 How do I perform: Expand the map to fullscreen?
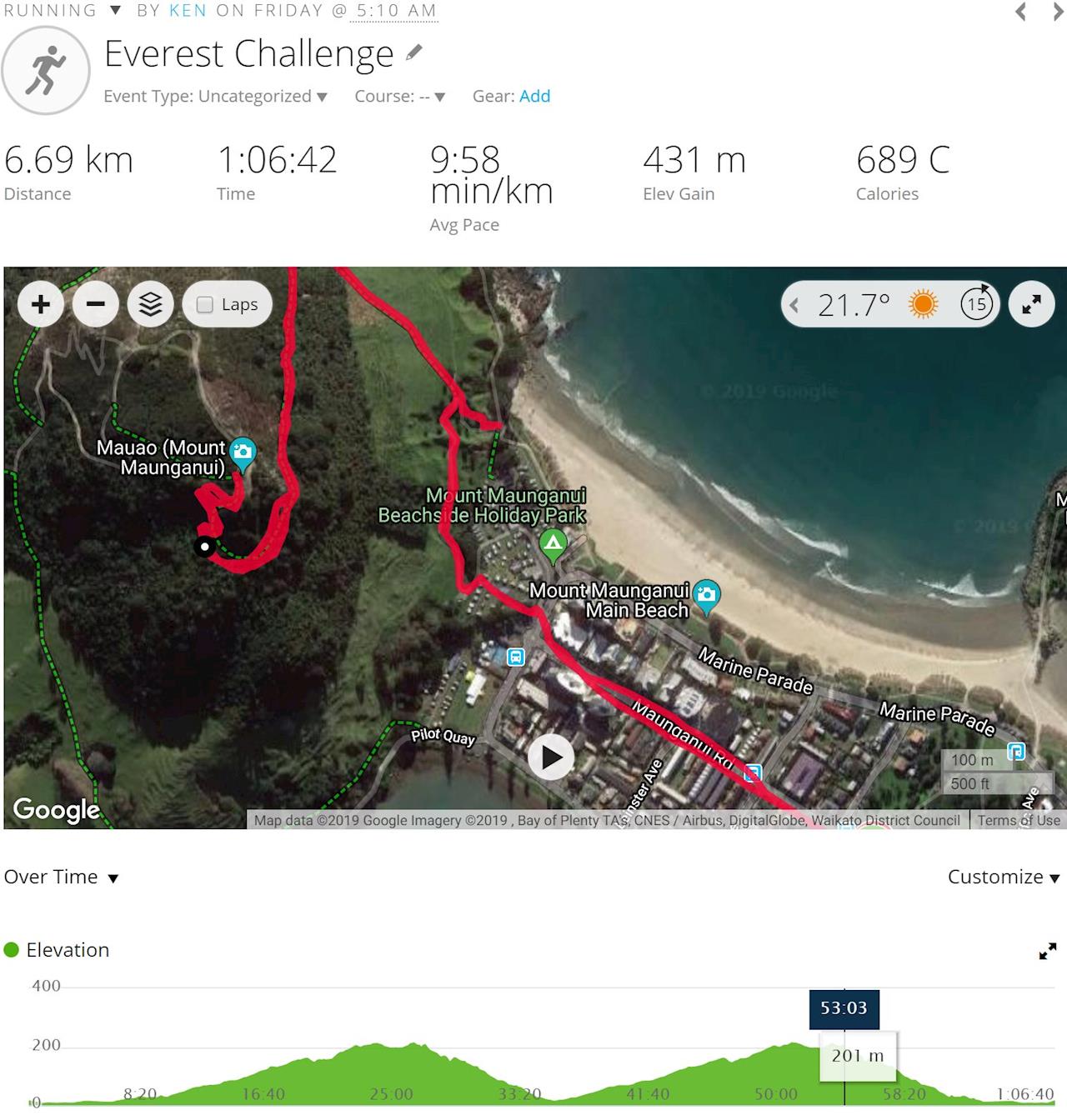tap(1031, 304)
